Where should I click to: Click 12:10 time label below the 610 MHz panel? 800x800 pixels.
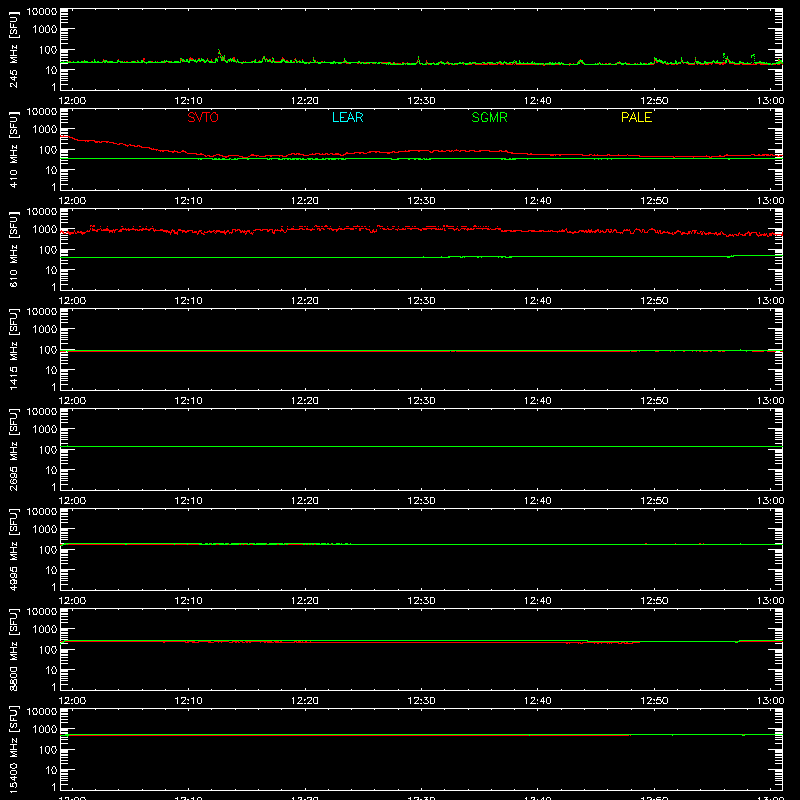[188, 301]
